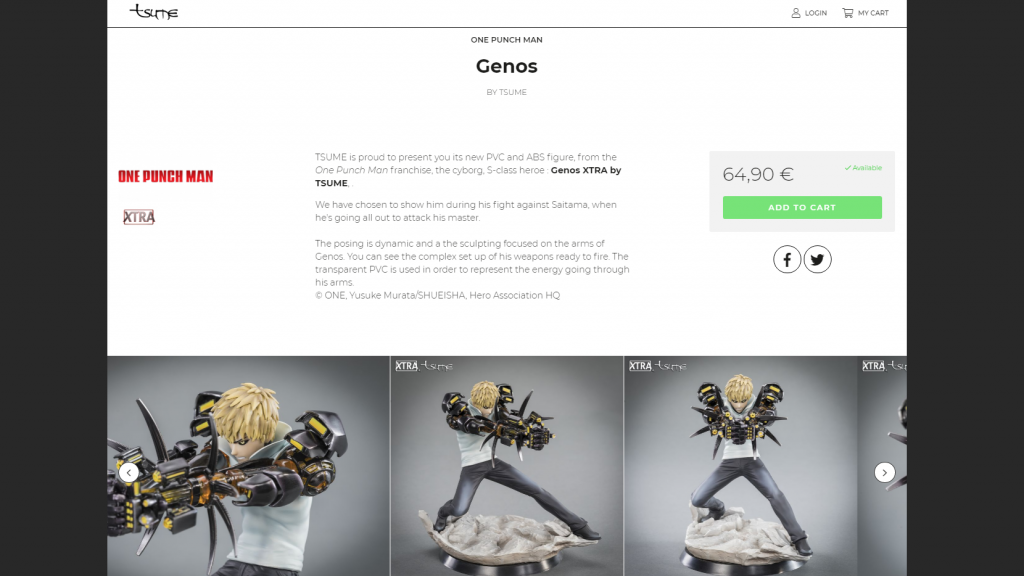Open the front-facing Genos figure photo
Image resolution: width=1024 pixels, height=576 pixels.
[x=741, y=466]
